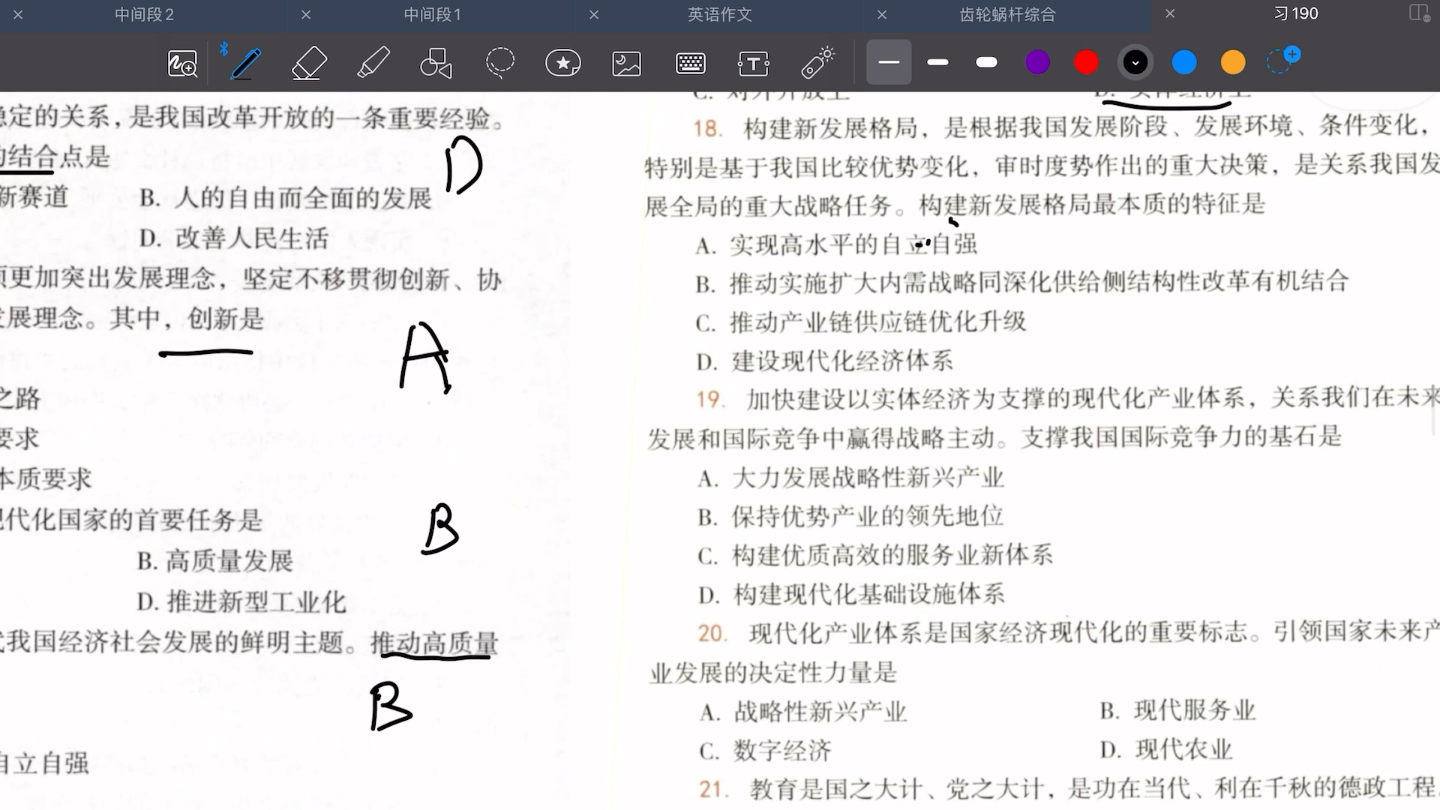Choose the thickest stroke width
This screenshot has width=1440, height=810.
click(987, 62)
